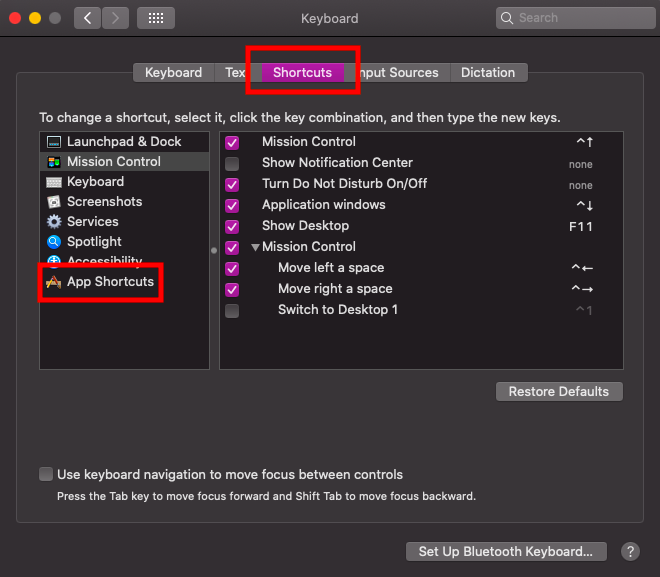Screen dimensions: 660x577
Task: Click Restore Defaults button
Action: click(559, 391)
